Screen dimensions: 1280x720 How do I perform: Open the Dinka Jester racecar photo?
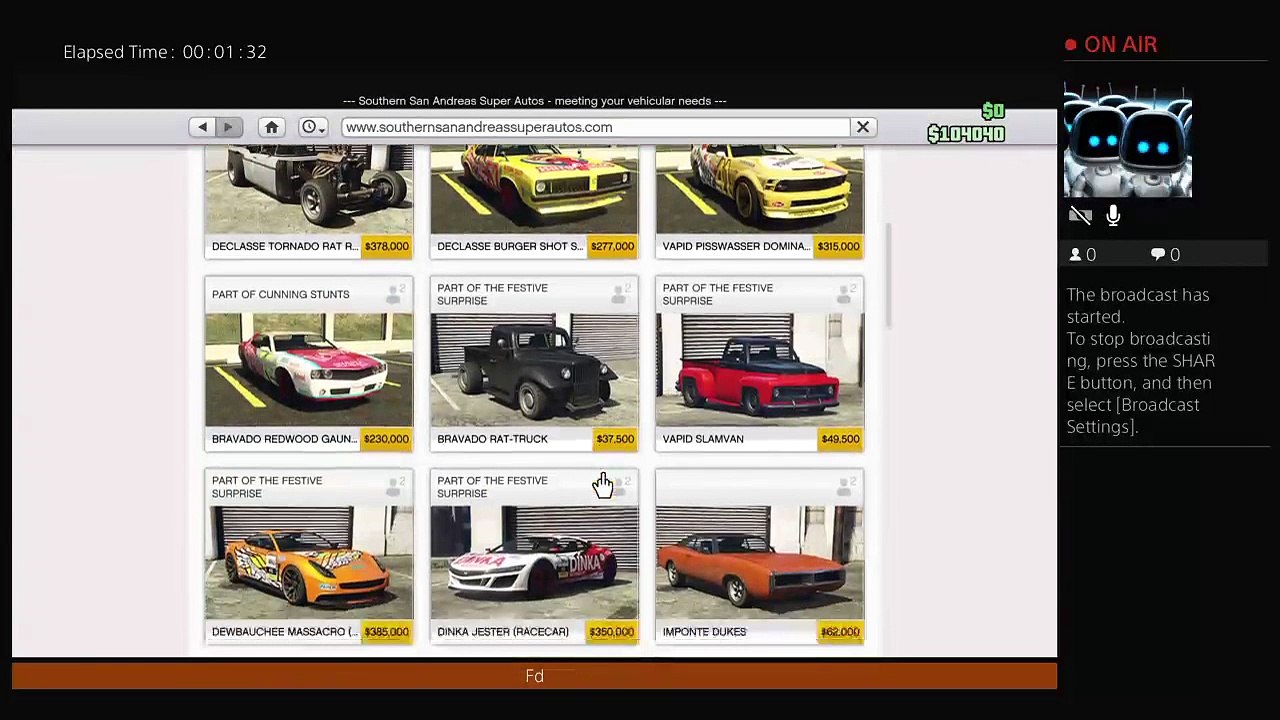coord(534,563)
